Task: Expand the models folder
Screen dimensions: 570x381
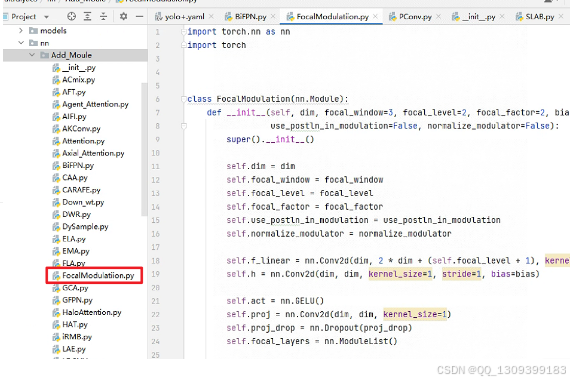Action: 21,31
